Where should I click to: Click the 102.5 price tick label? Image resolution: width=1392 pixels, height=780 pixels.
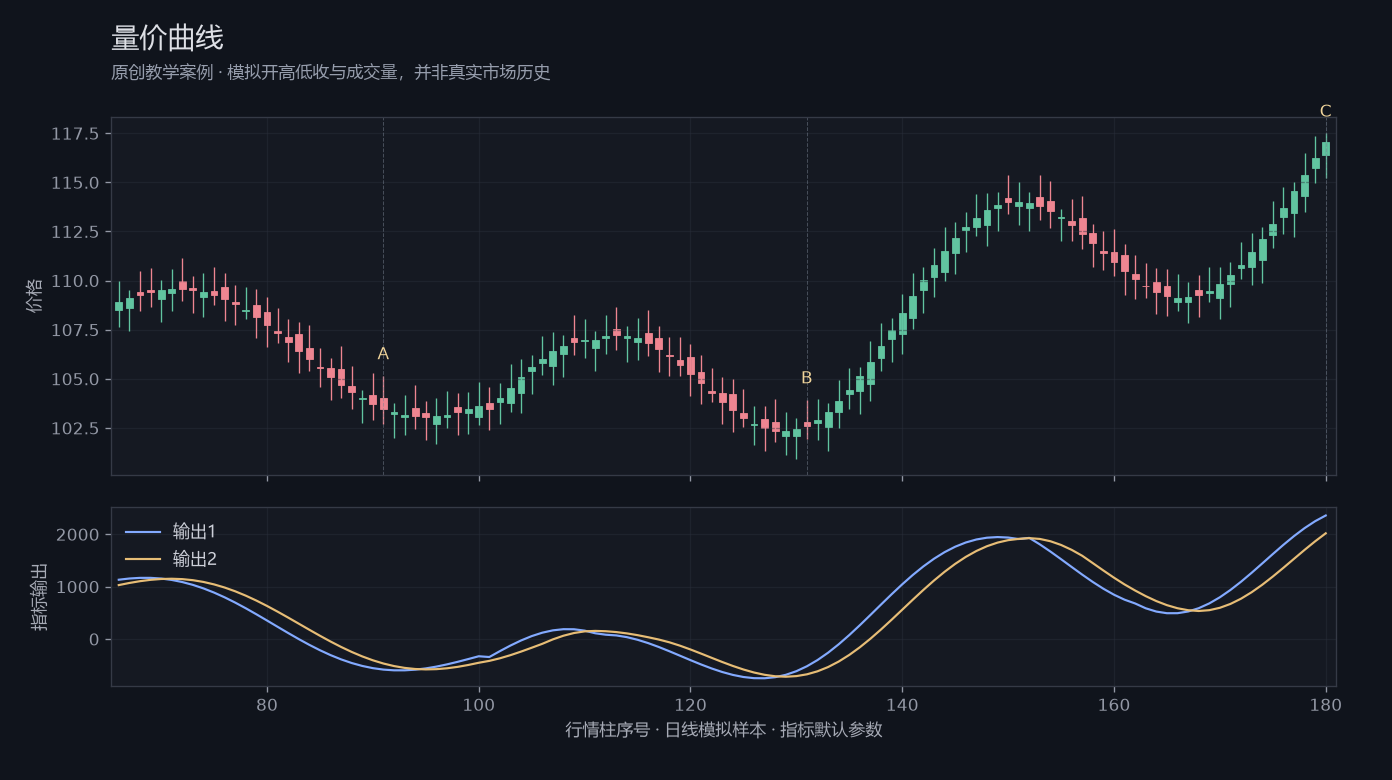pyautogui.click(x=75, y=428)
